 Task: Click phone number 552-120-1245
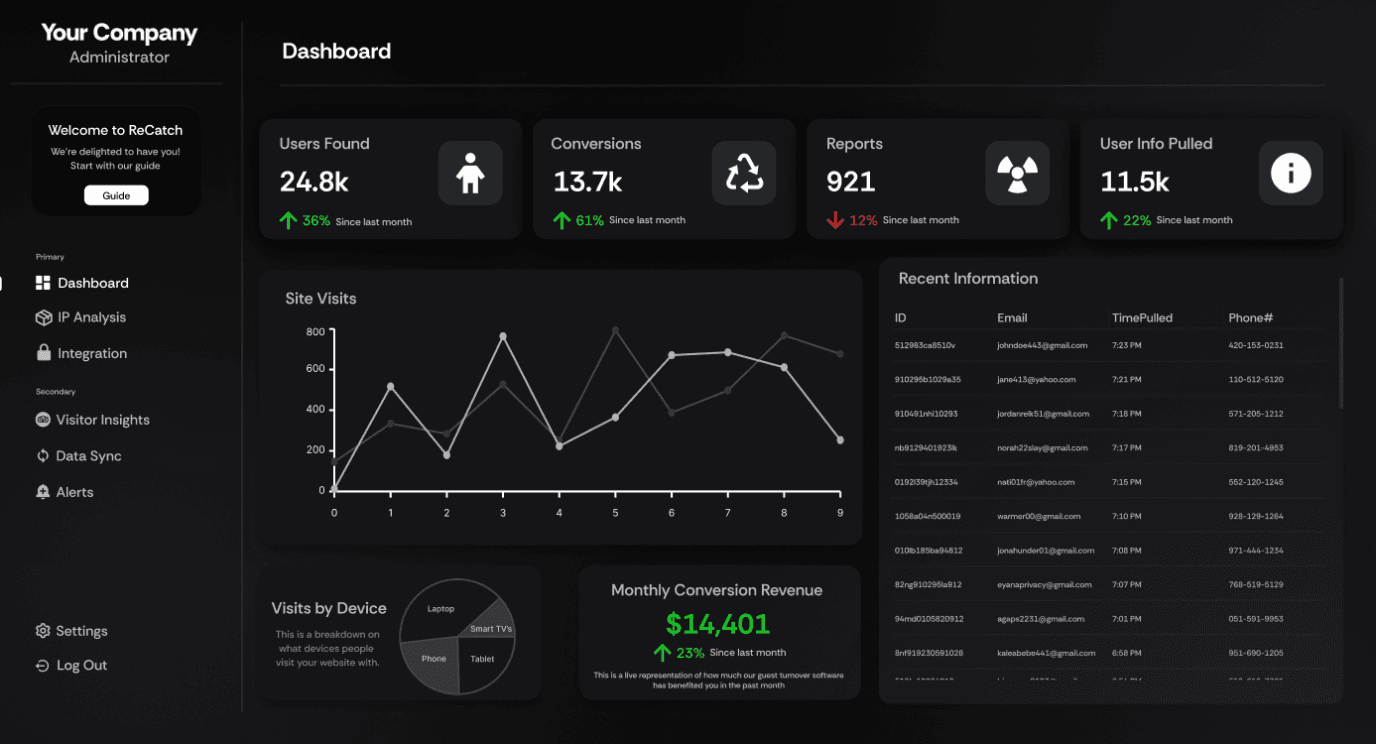pos(1256,482)
